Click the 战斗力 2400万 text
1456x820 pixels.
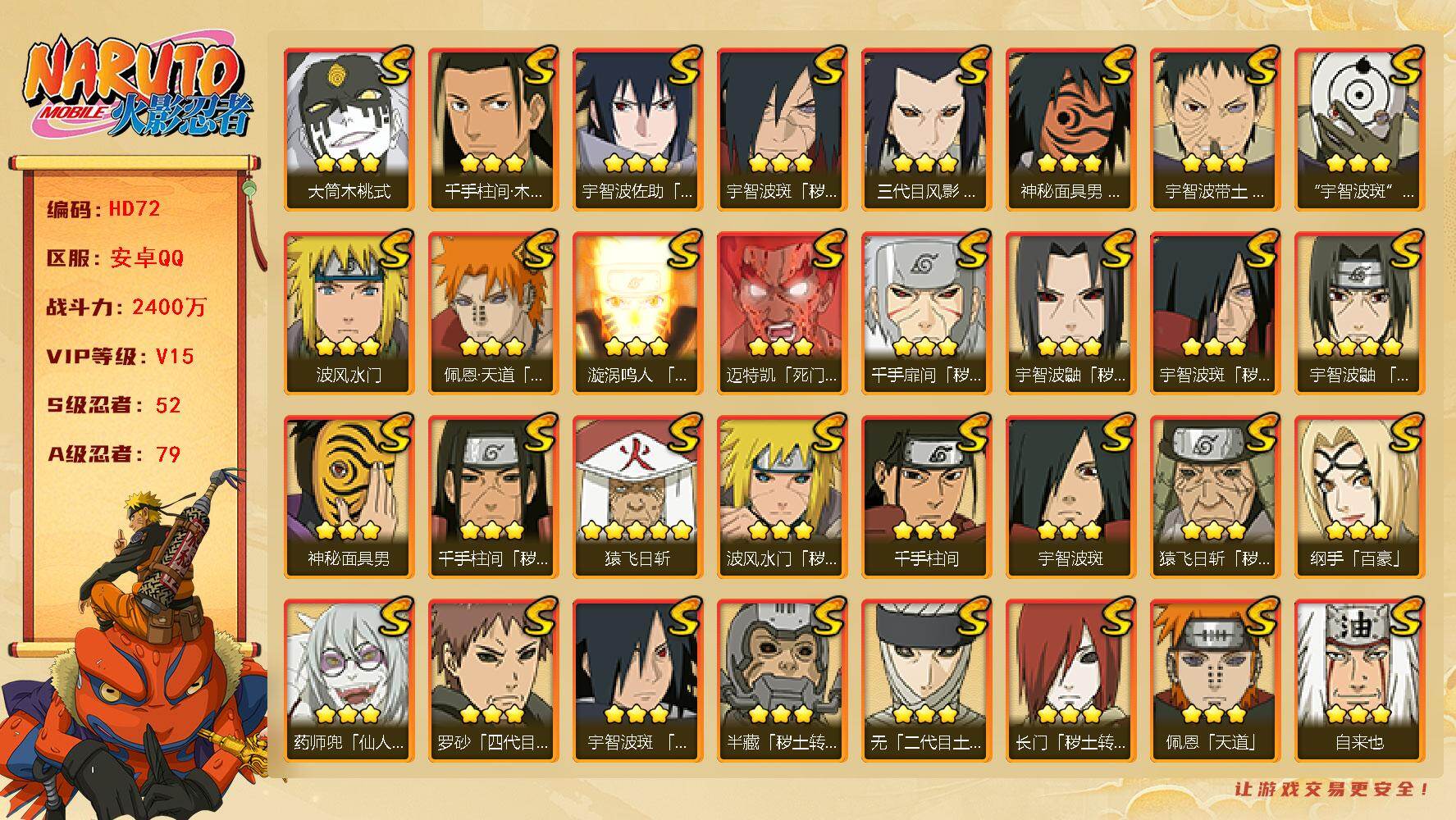pyautogui.click(x=126, y=307)
